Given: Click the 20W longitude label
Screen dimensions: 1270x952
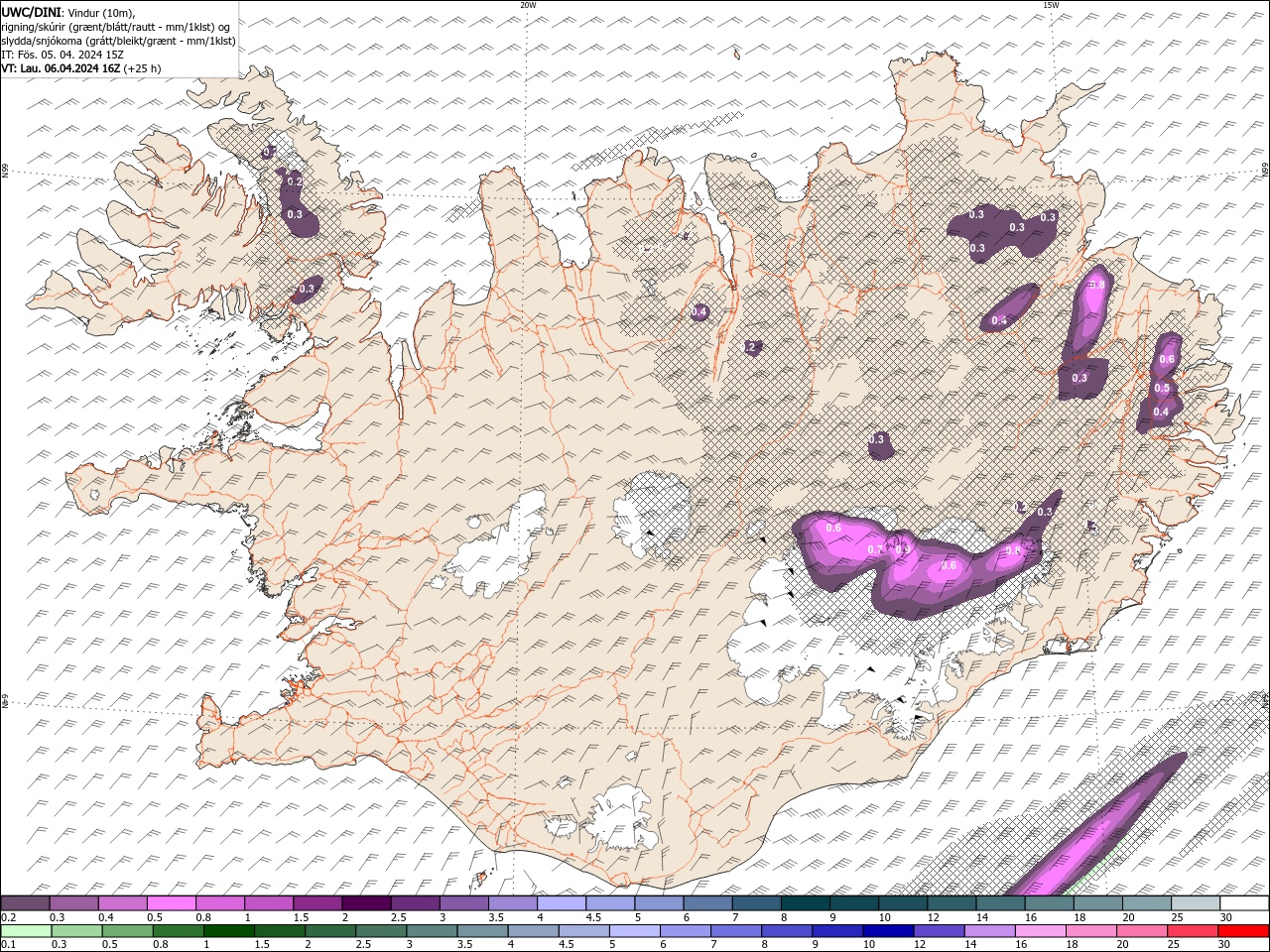Looking at the screenshot, I should click(x=528, y=5).
